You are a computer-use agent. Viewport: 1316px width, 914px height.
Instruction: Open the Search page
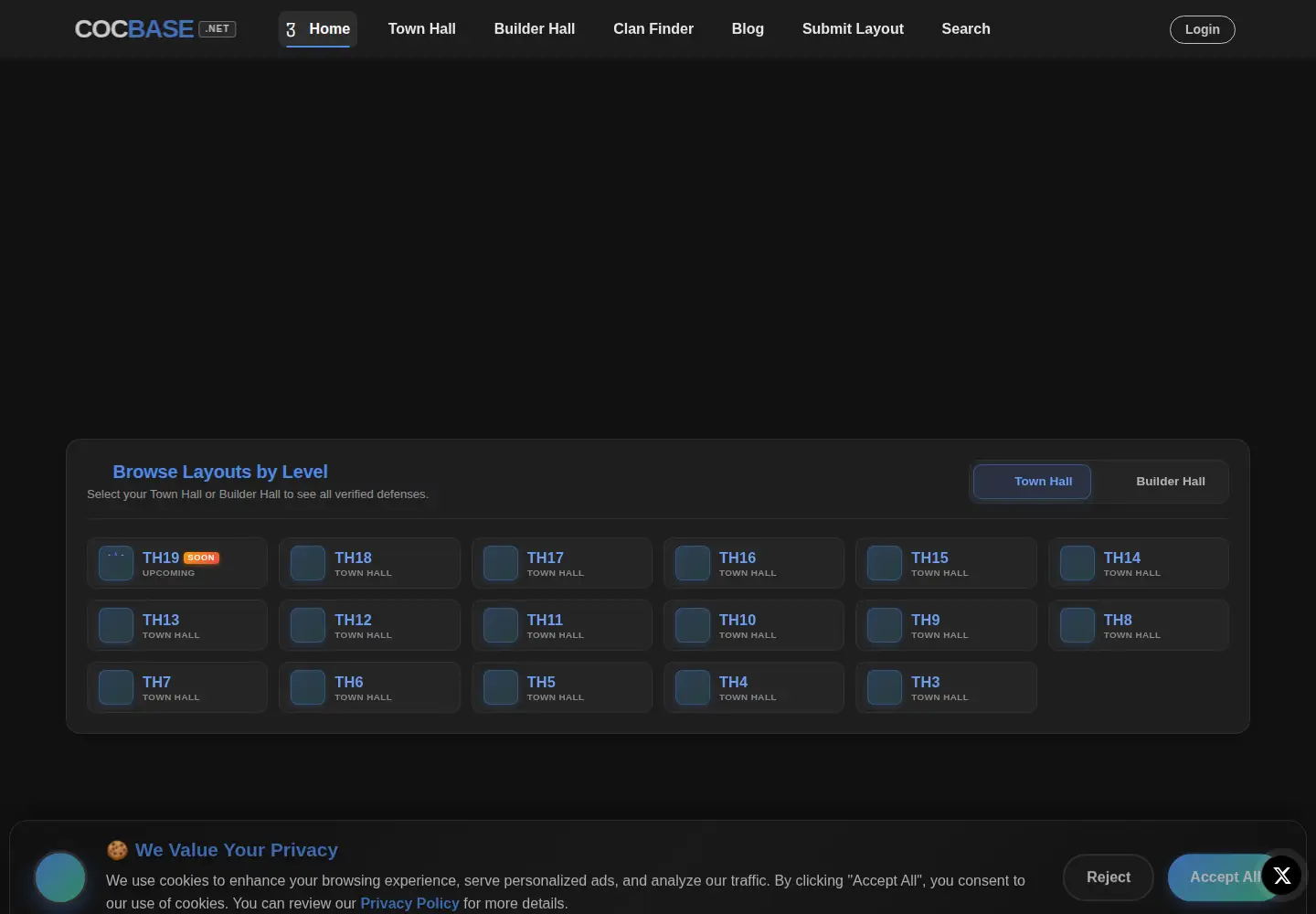point(966,29)
